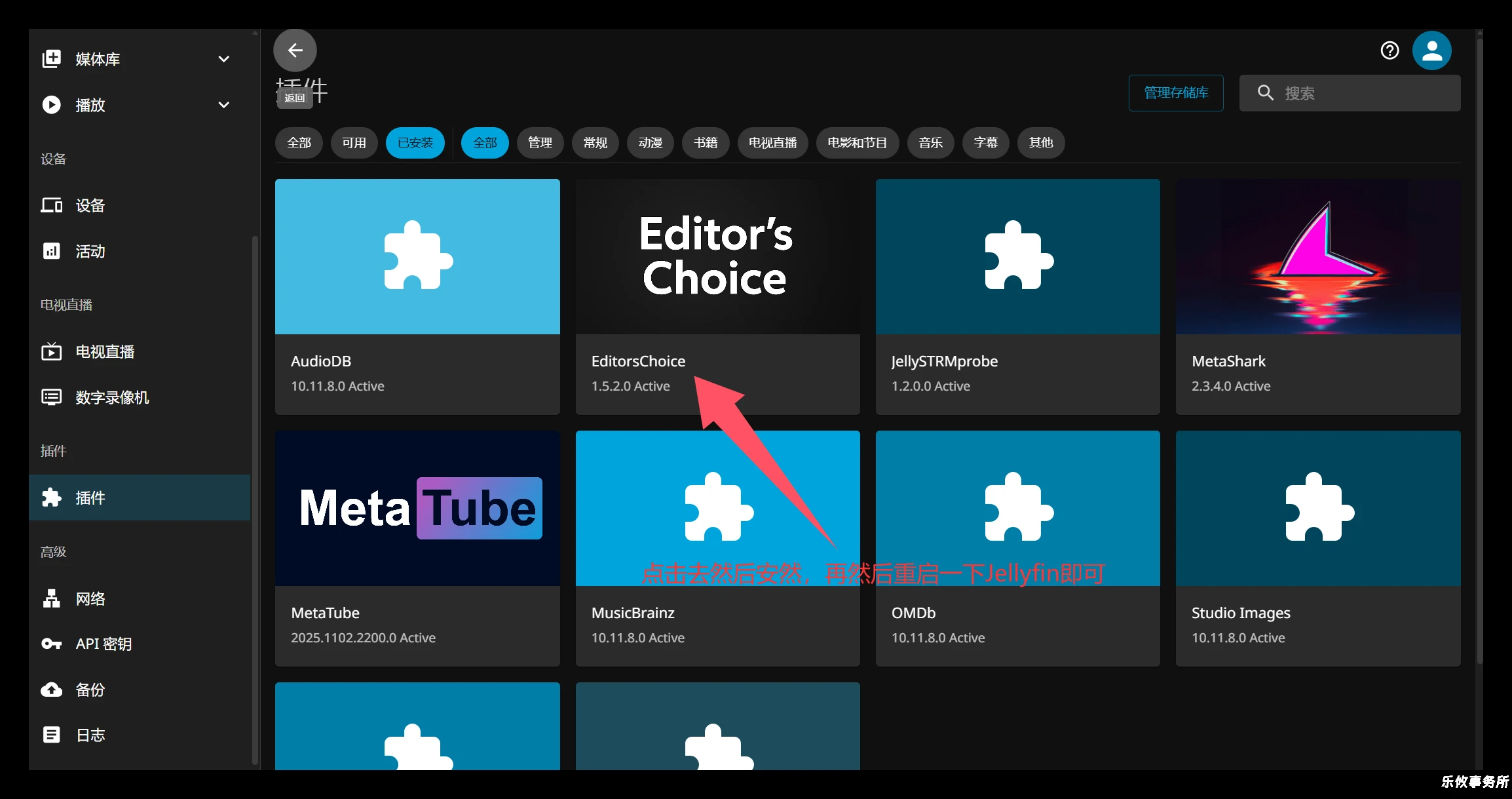Click the search magnifier icon

coord(1265,93)
